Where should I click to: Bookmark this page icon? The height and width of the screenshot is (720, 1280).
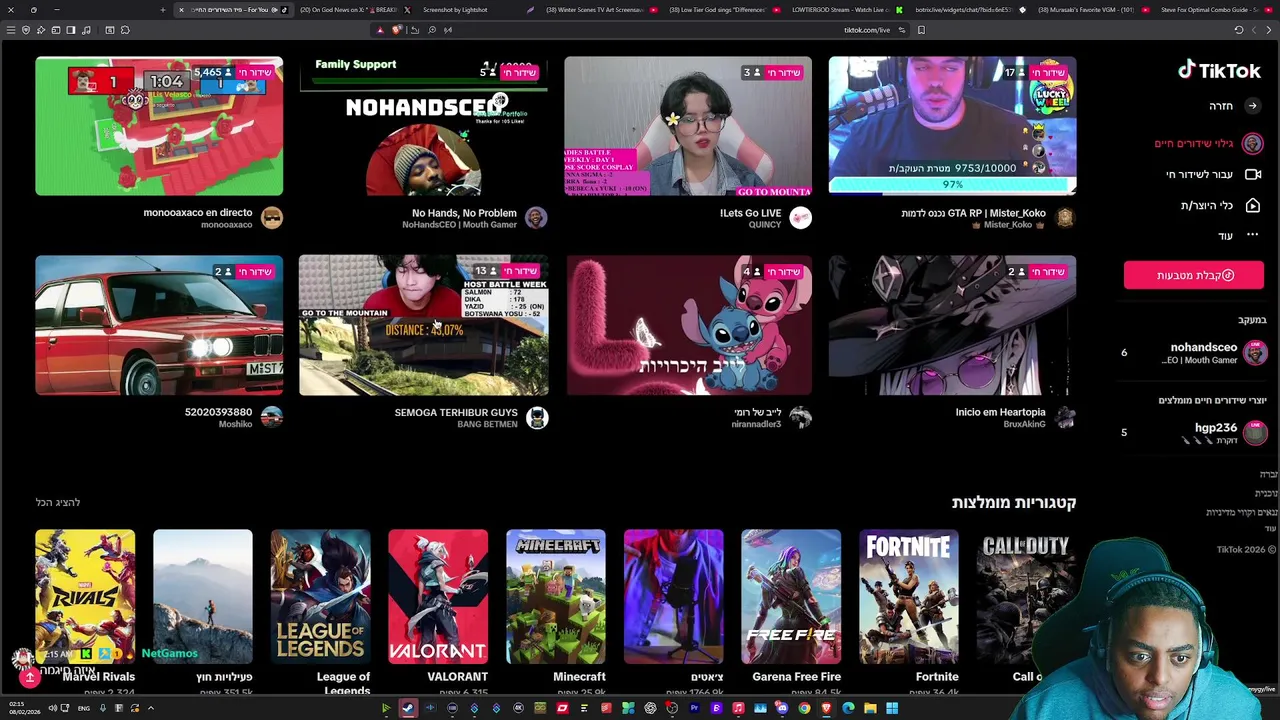[x=921, y=30]
